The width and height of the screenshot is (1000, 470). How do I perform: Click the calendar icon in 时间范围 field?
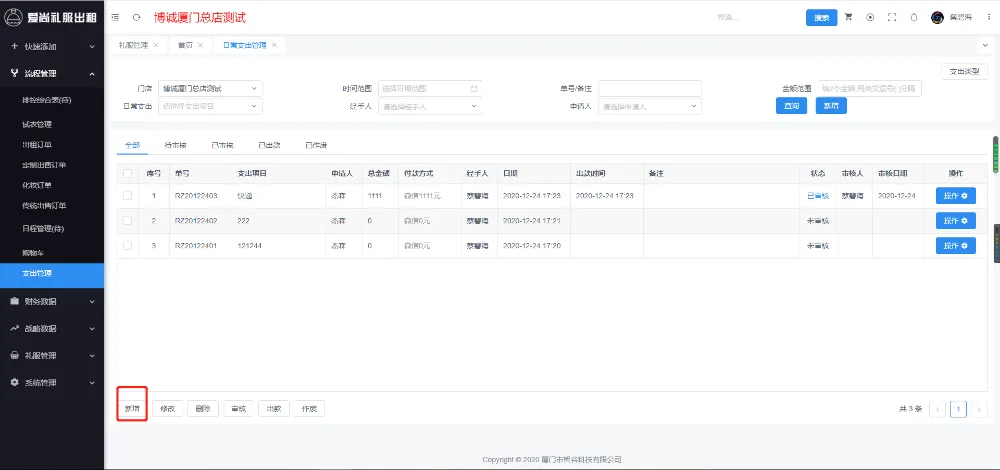point(473,88)
